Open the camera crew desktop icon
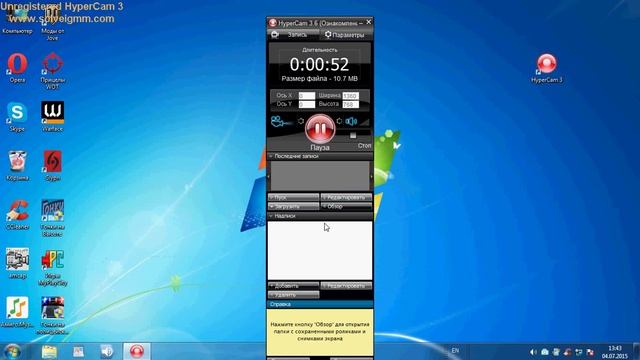The image size is (640, 360). coord(17,263)
